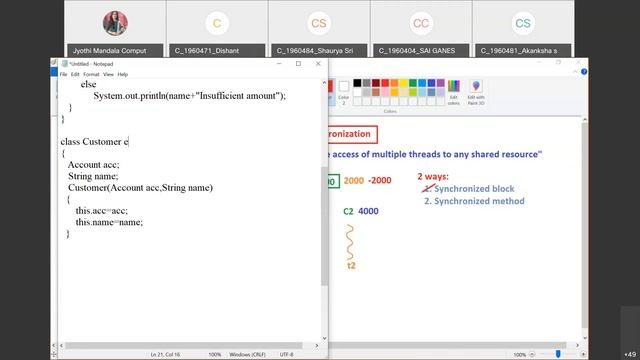Click the +49 more participants indicator
This screenshot has width=640, height=360.
point(630,354)
